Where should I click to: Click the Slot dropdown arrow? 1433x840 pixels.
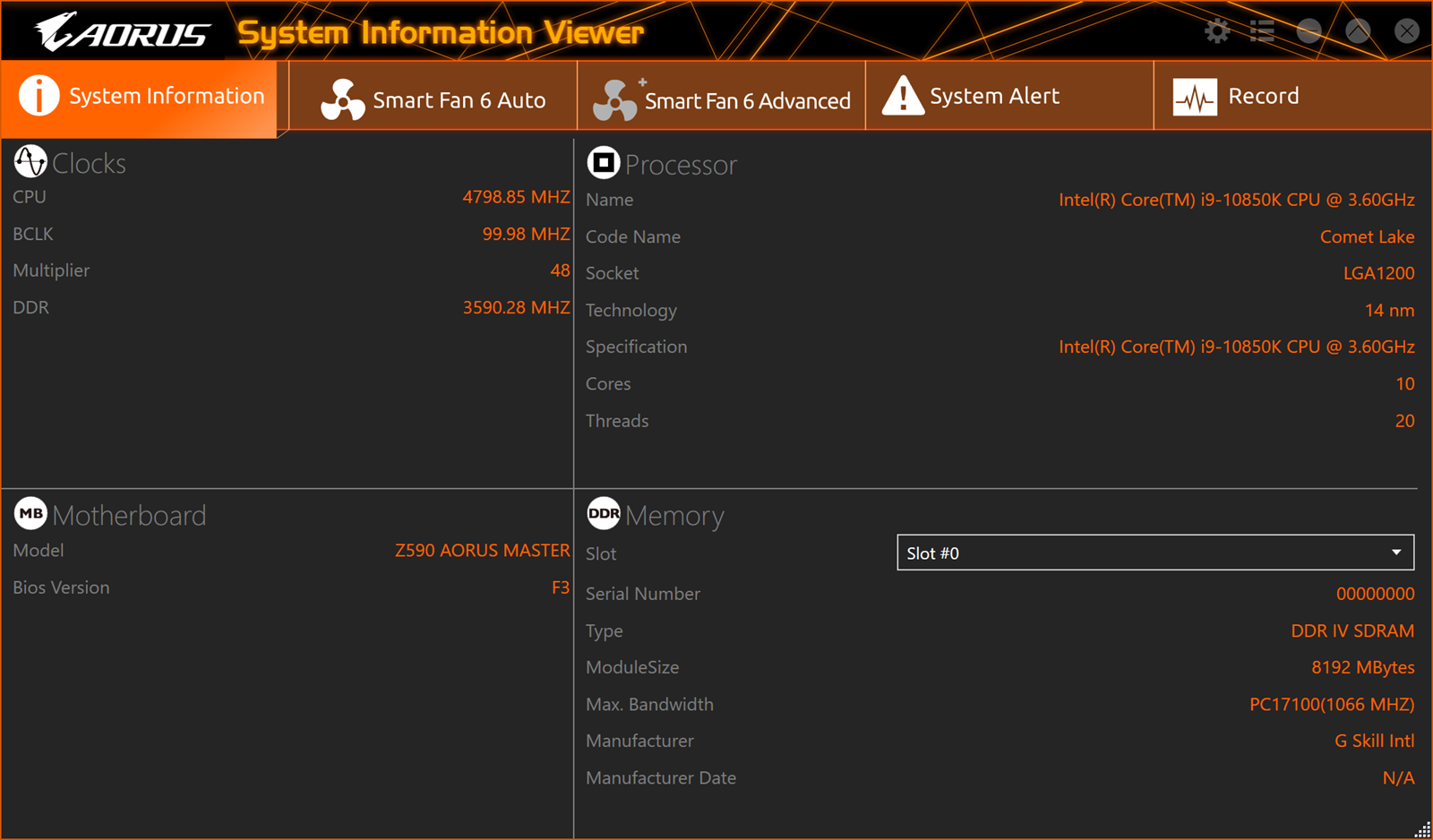tap(1396, 553)
